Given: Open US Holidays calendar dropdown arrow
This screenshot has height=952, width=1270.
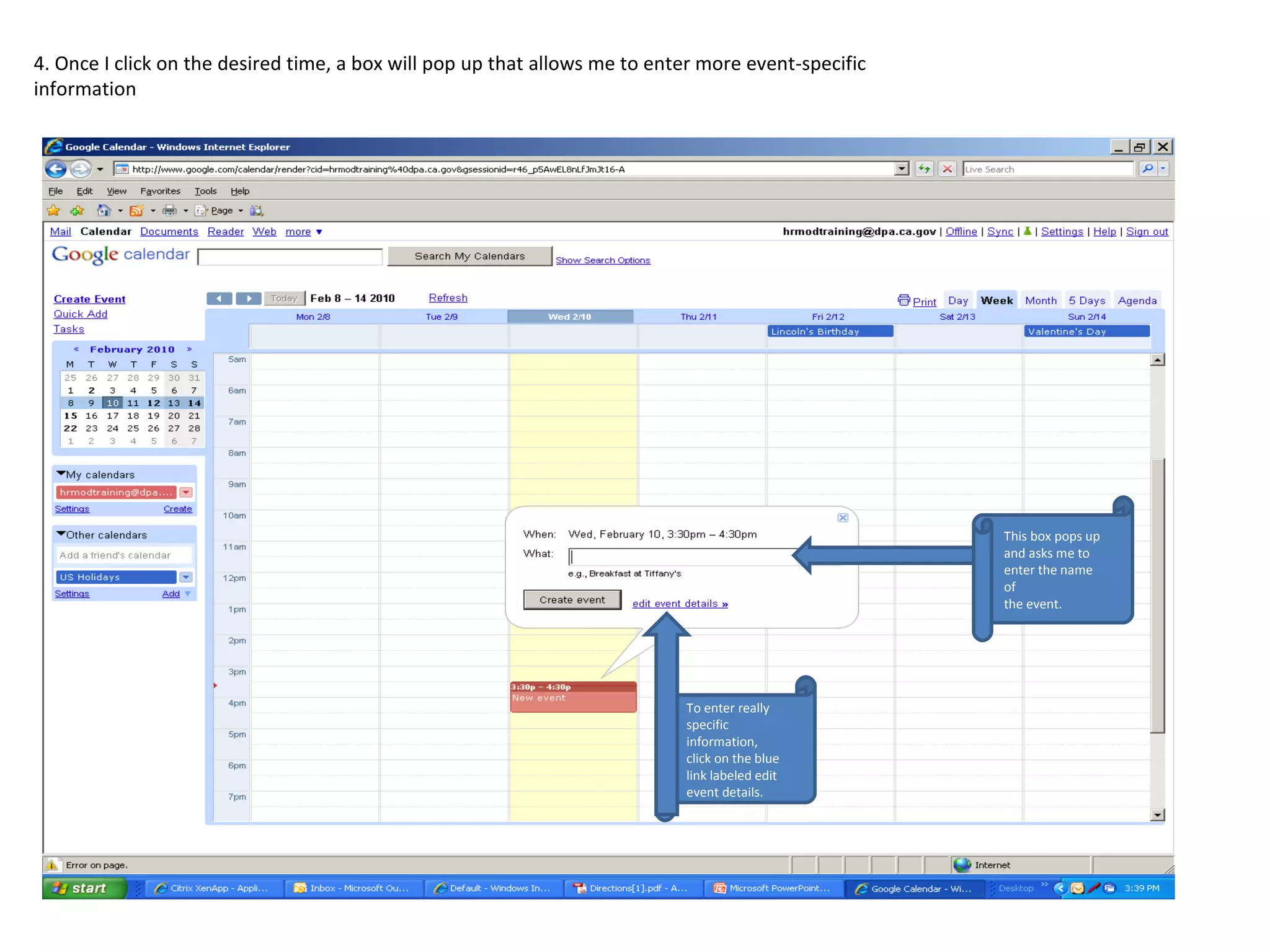Looking at the screenshot, I should pyautogui.click(x=185, y=577).
